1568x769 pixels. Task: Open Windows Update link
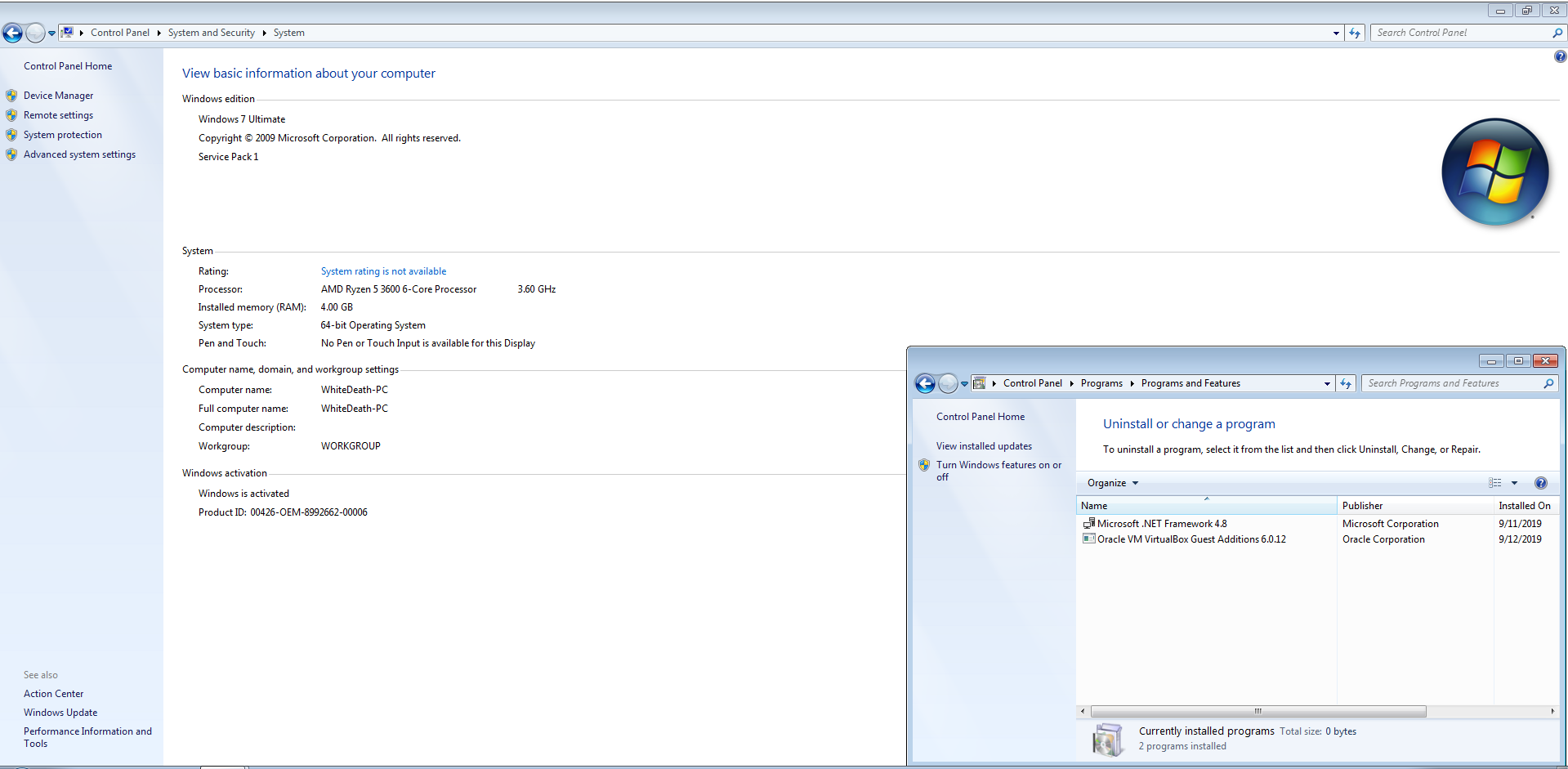coord(60,713)
